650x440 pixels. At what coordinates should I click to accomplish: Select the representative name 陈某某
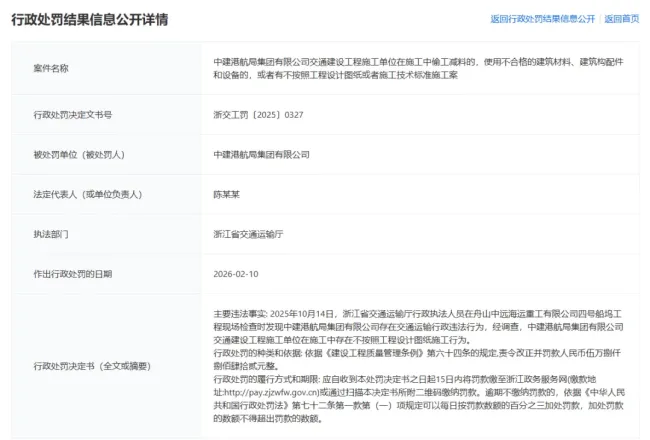pyautogui.click(x=226, y=194)
